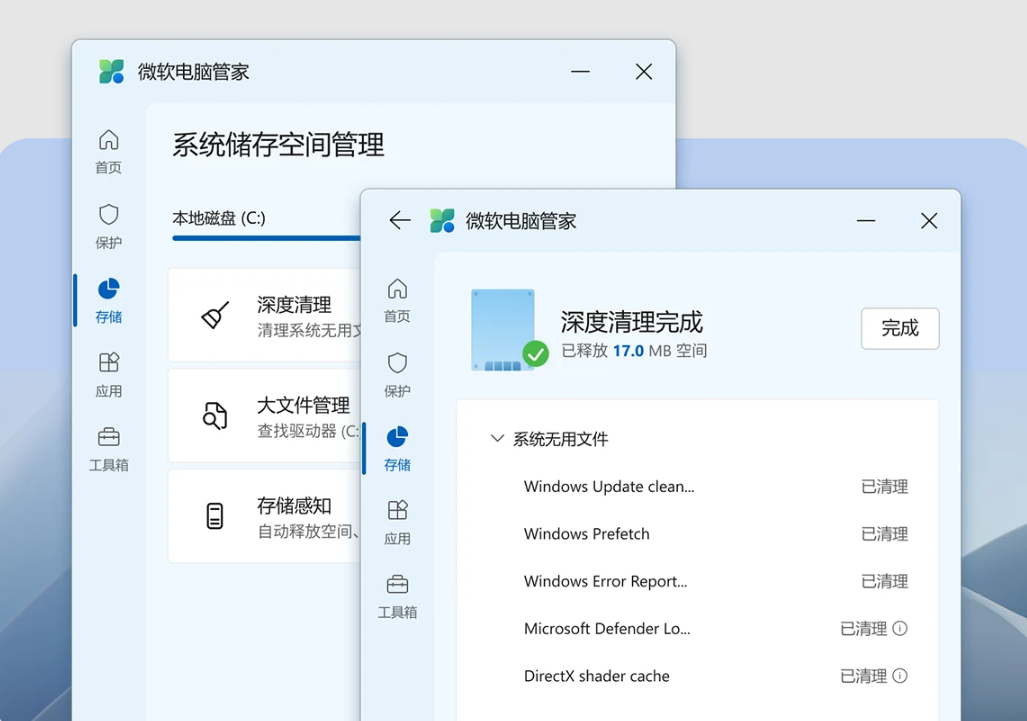Click the 微软电脑管家 title in the back window

pos(193,72)
